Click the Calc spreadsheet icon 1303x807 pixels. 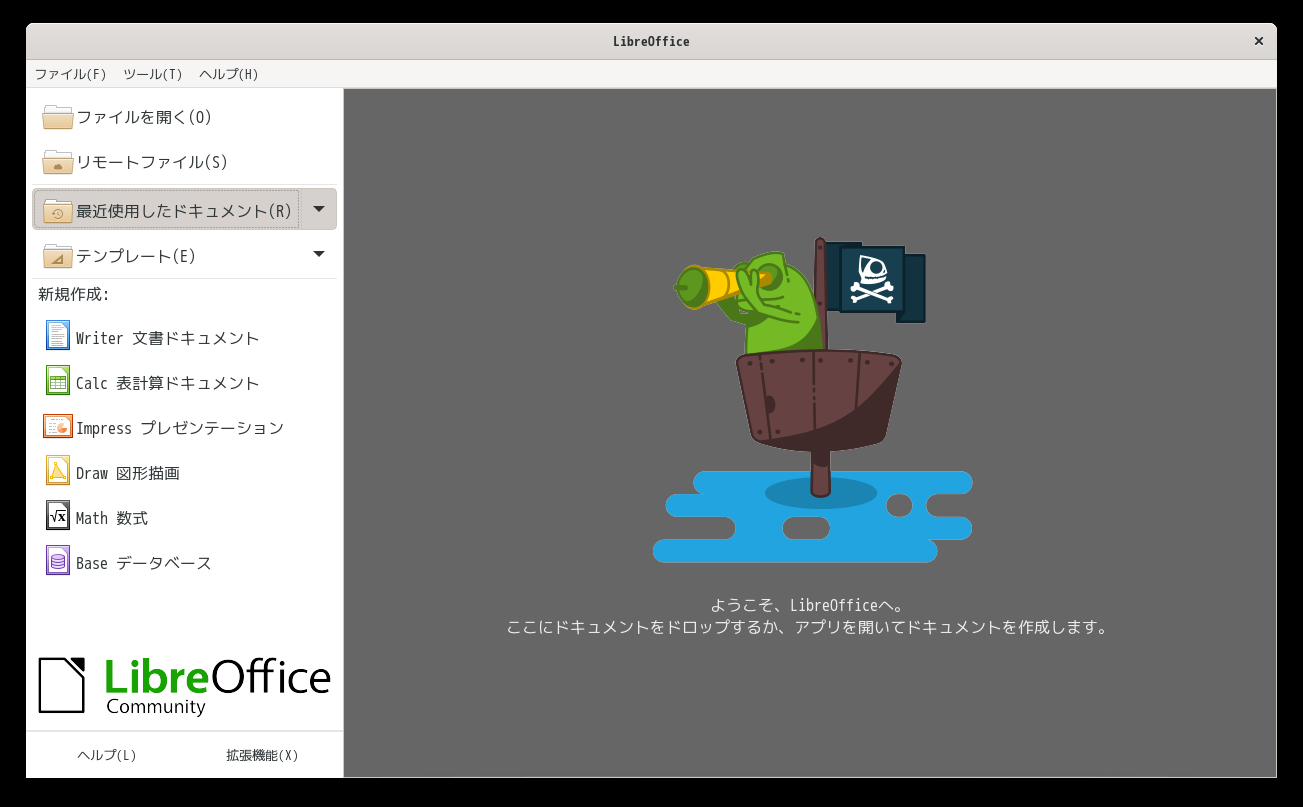point(58,380)
